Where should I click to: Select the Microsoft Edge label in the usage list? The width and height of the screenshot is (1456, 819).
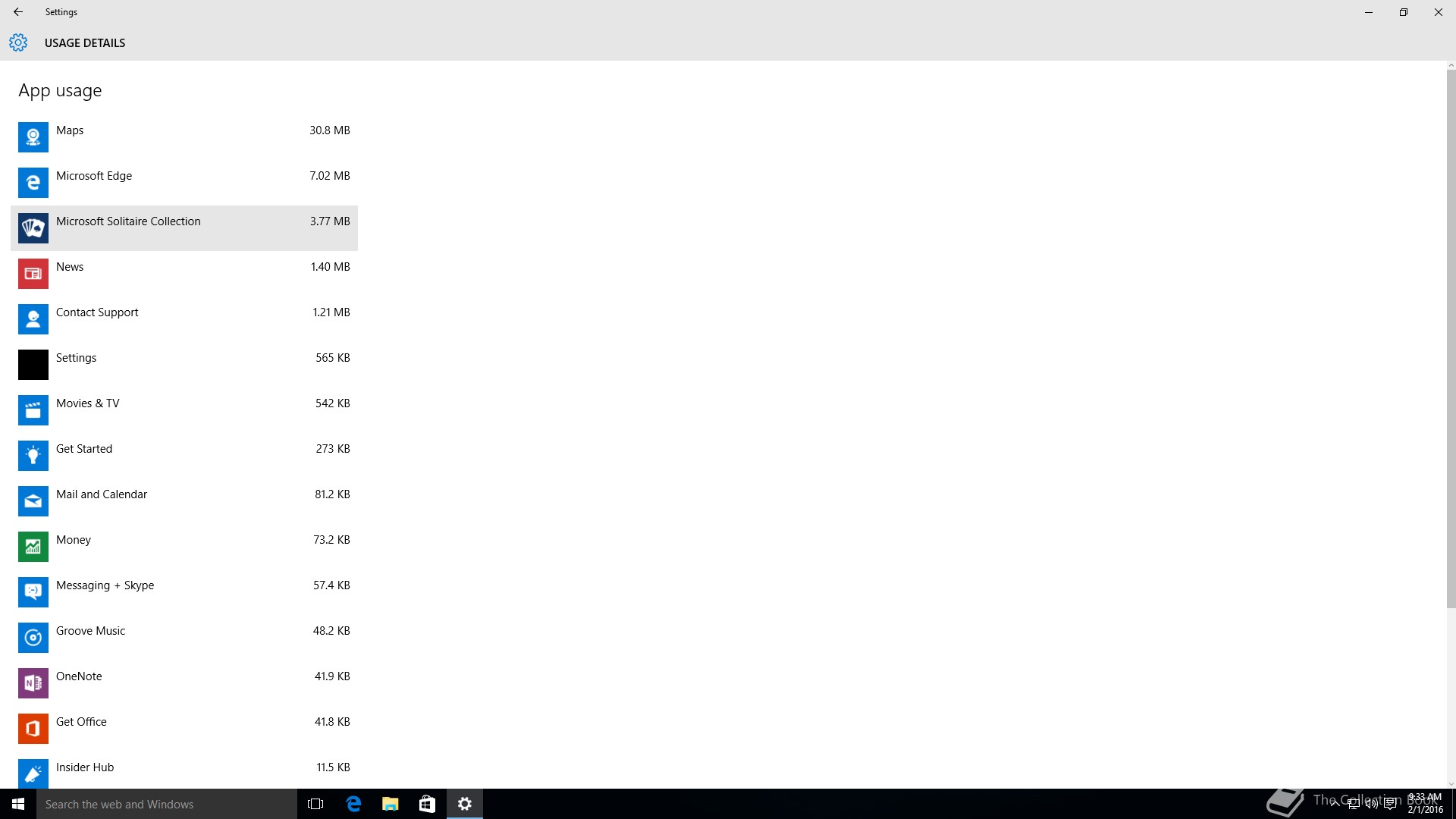tap(94, 176)
